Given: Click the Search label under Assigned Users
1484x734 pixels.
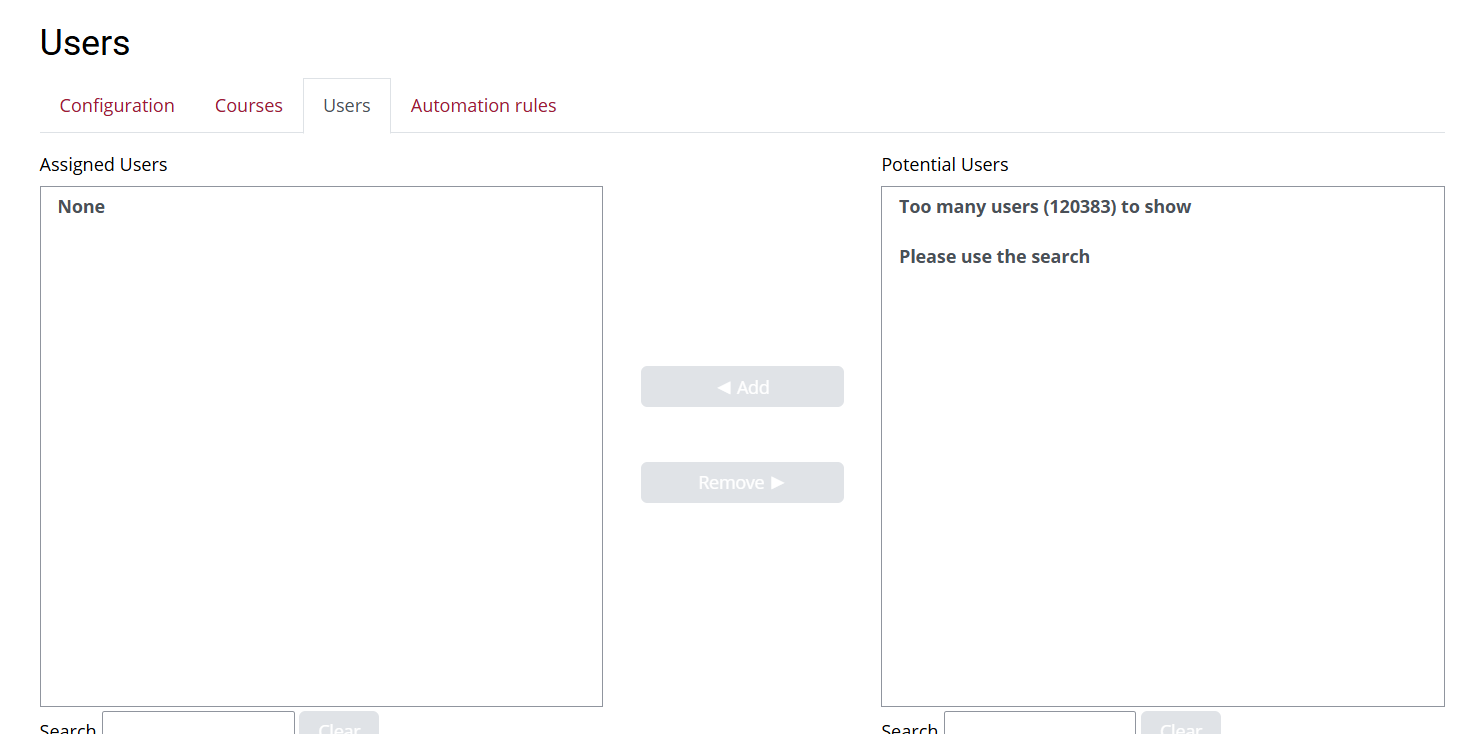Looking at the screenshot, I should pos(68,728).
